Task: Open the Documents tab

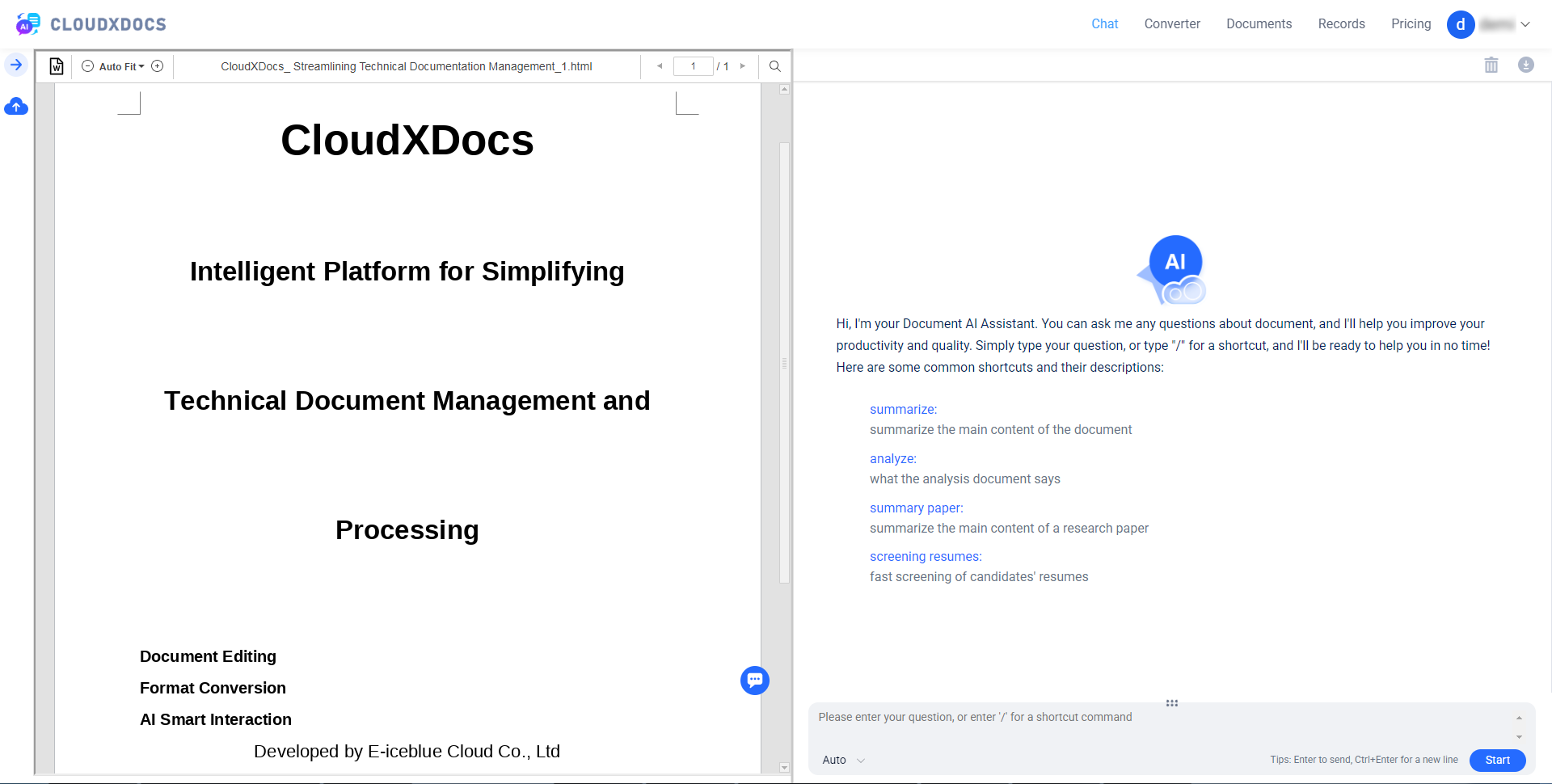Action: click(1259, 24)
